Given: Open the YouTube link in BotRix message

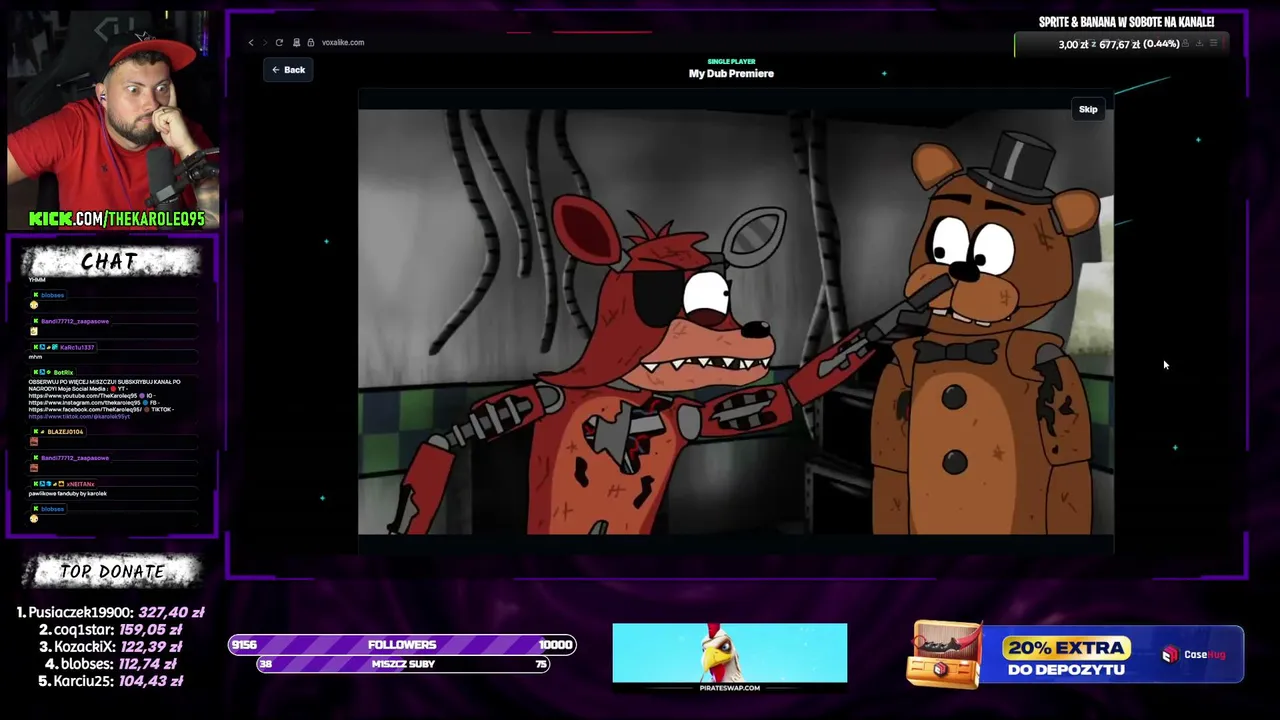Looking at the screenshot, I should pyautogui.click(x=83, y=396).
